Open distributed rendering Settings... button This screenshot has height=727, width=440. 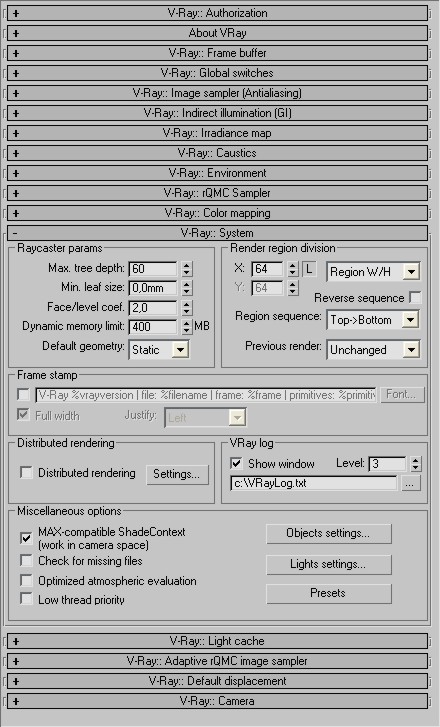(x=178, y=474)
